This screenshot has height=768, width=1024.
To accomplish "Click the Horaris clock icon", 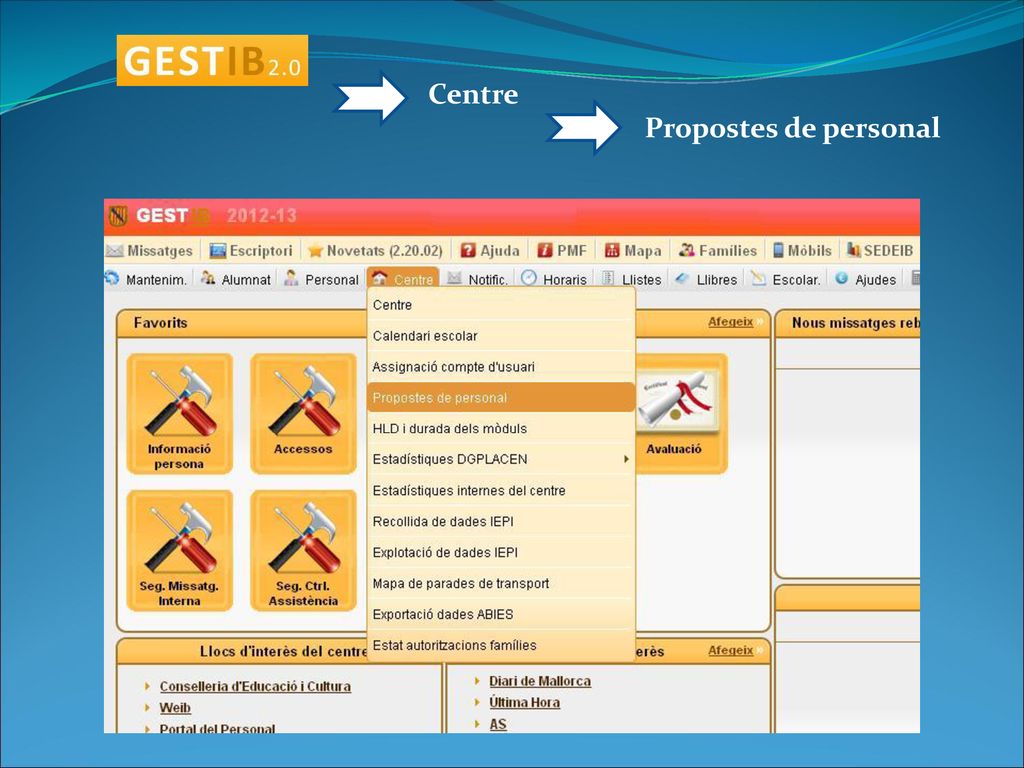I will (x=529, y=279).
